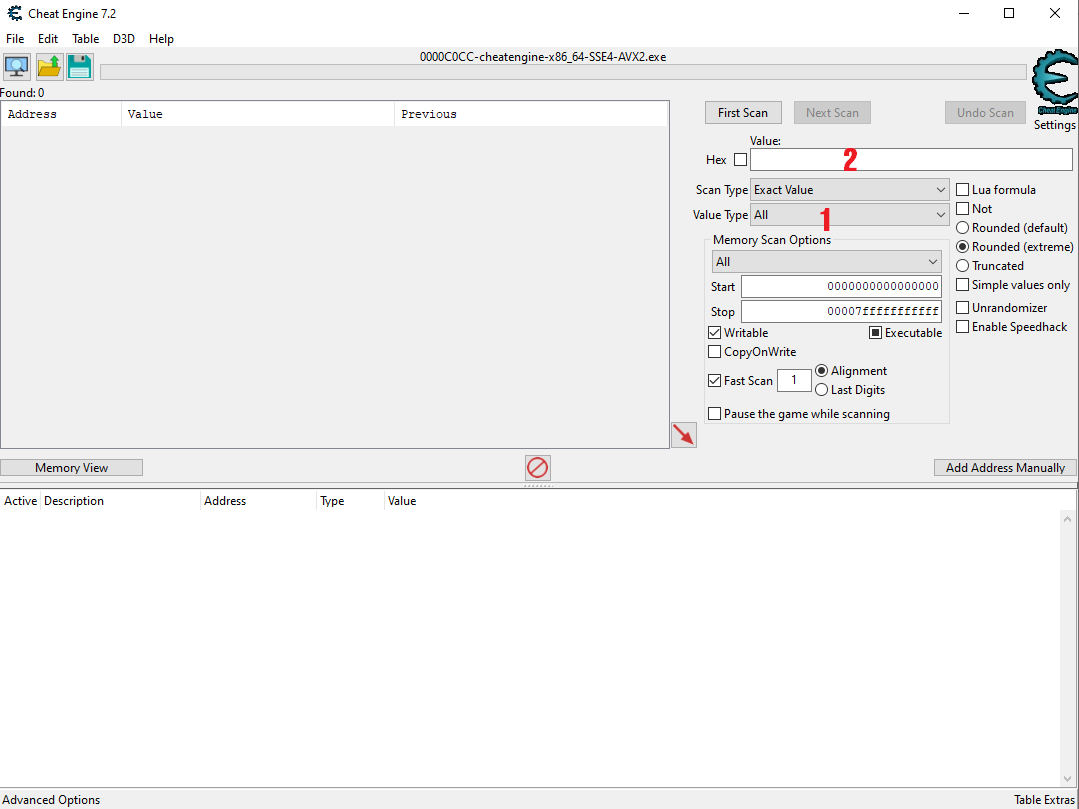Click the Type column header
The width and height of the screenshot is (1079, 809).
[351, 501]
